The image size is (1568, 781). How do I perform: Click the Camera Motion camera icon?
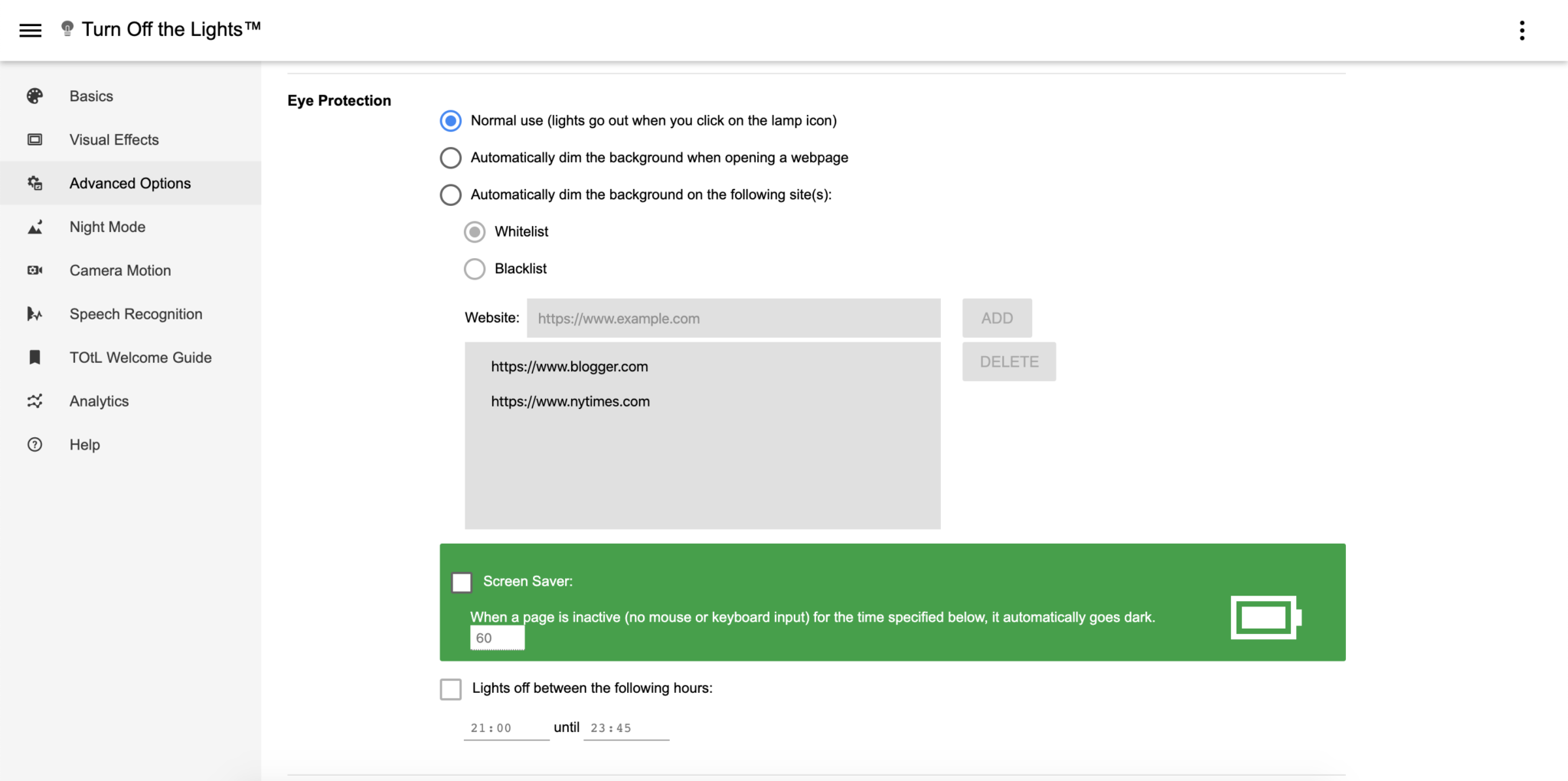tap(34, 270)
